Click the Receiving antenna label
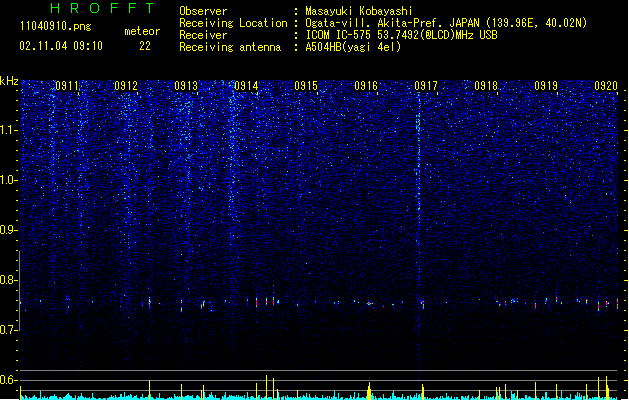The height and width of the screenshot is (400, 629). click(x=230, y=47)
